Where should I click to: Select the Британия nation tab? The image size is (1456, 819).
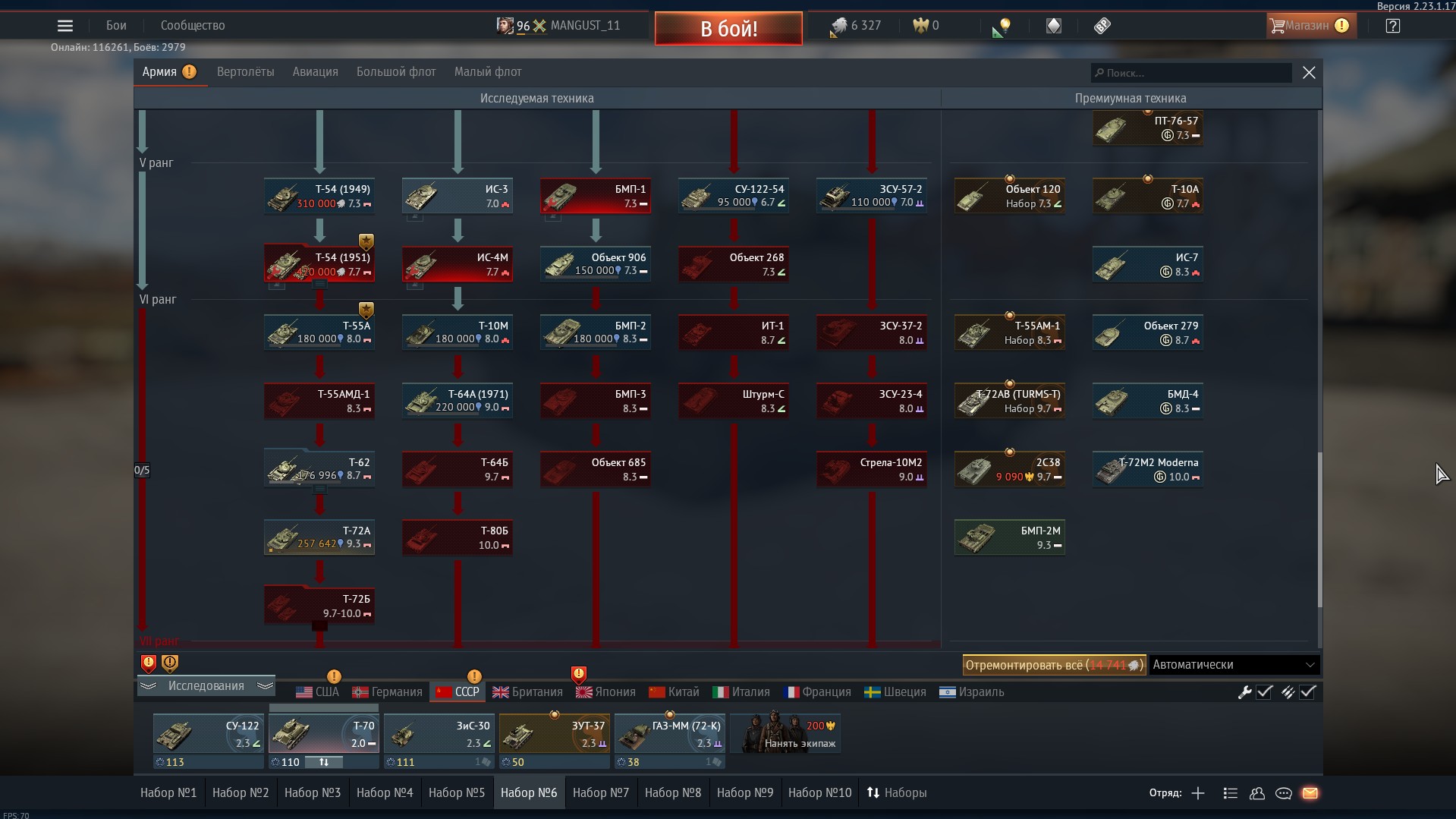[x=527, y=692]
